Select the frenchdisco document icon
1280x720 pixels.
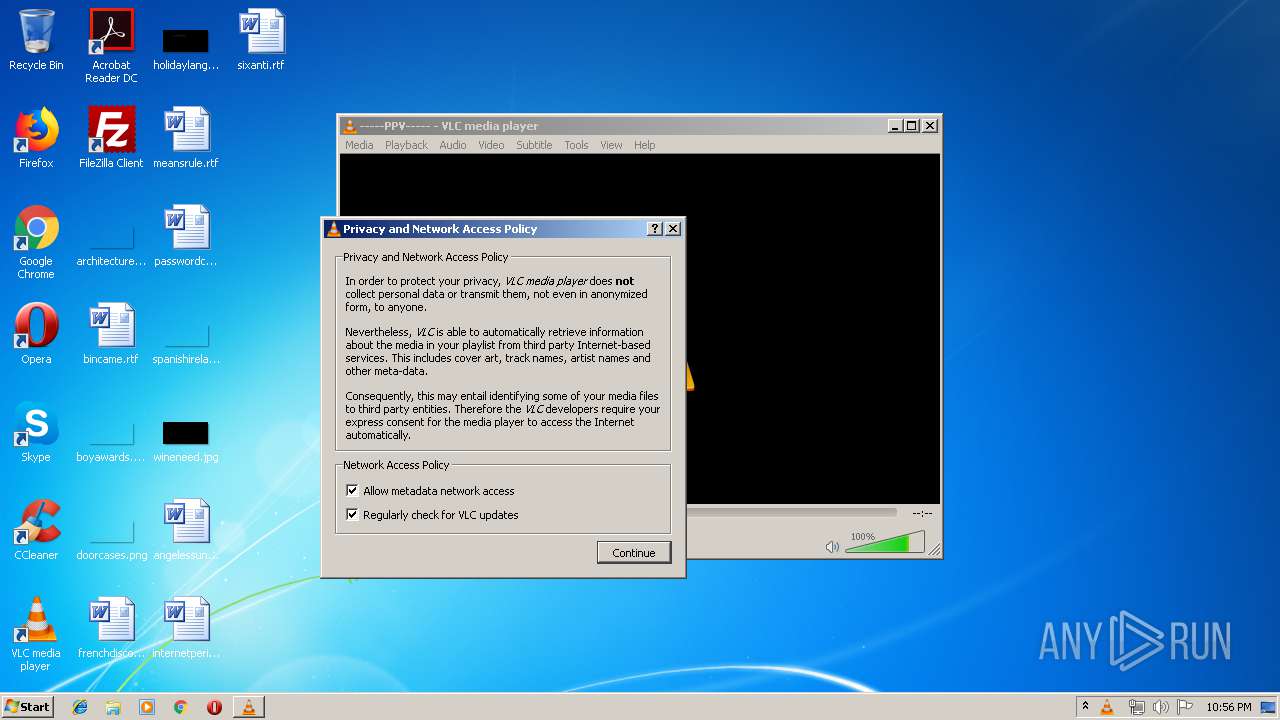click(x=111, y=628)
